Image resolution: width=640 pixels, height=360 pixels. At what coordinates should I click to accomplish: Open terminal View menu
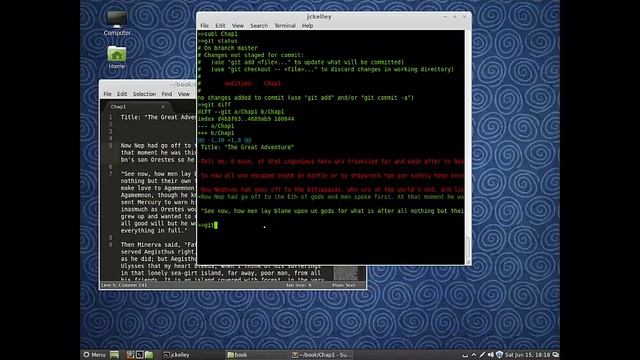click(238, 26)
